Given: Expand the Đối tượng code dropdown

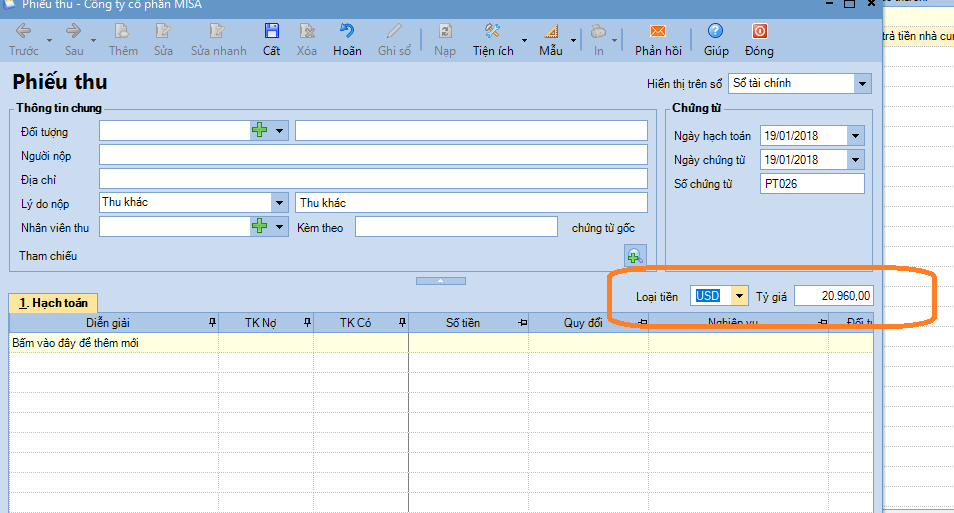Looking at the screenshot, I should click(x=279, y=130).
